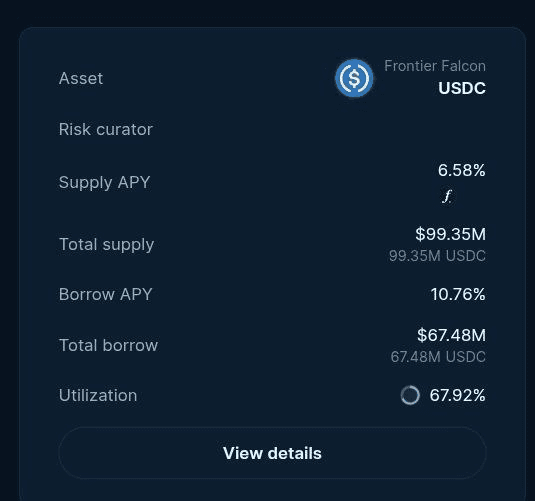
Task: Click the utilization ring indicator
Action: pyautogui.click(x=410, y=395)
